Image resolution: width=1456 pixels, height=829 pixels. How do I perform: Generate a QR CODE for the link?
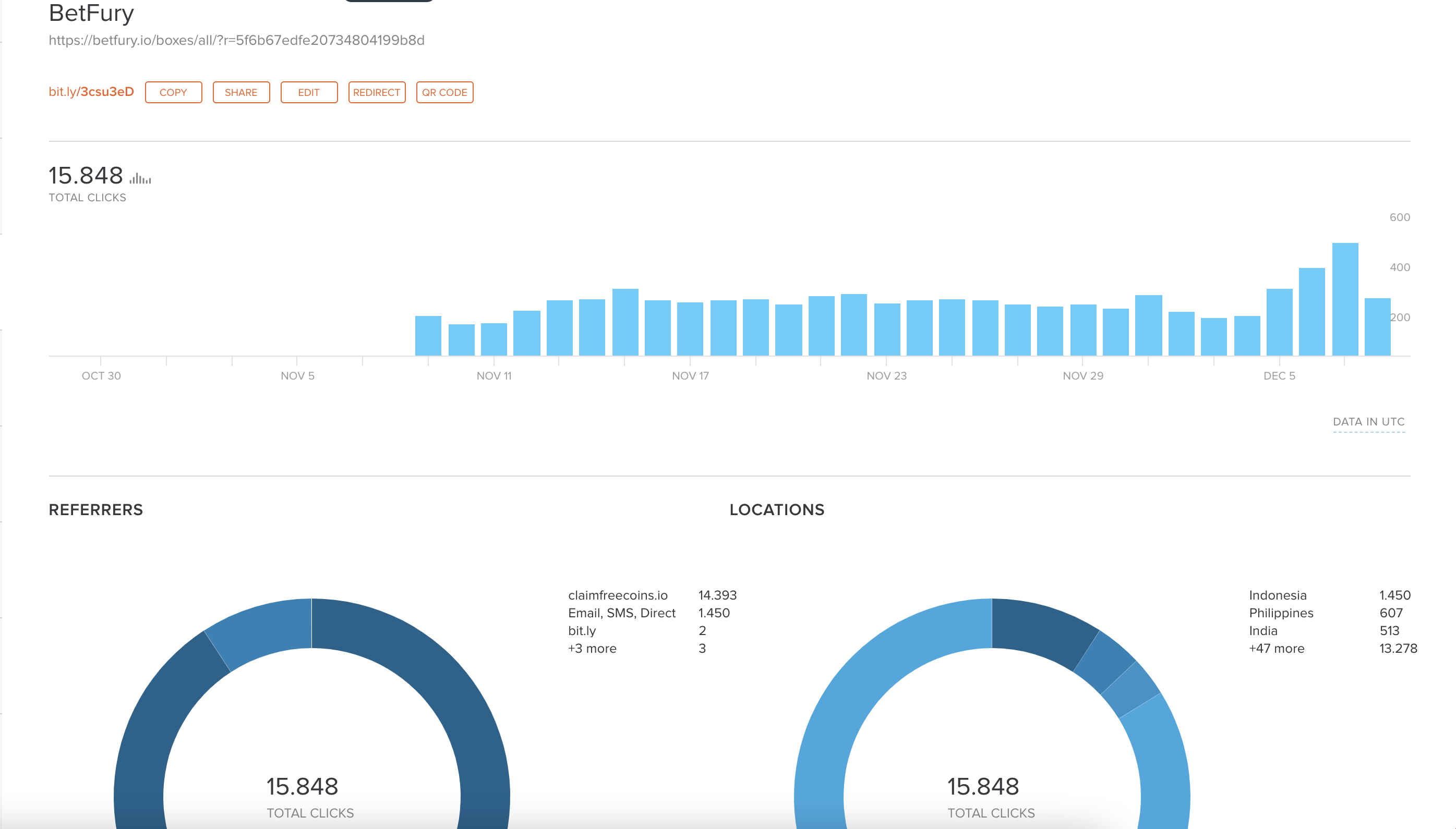444,92
